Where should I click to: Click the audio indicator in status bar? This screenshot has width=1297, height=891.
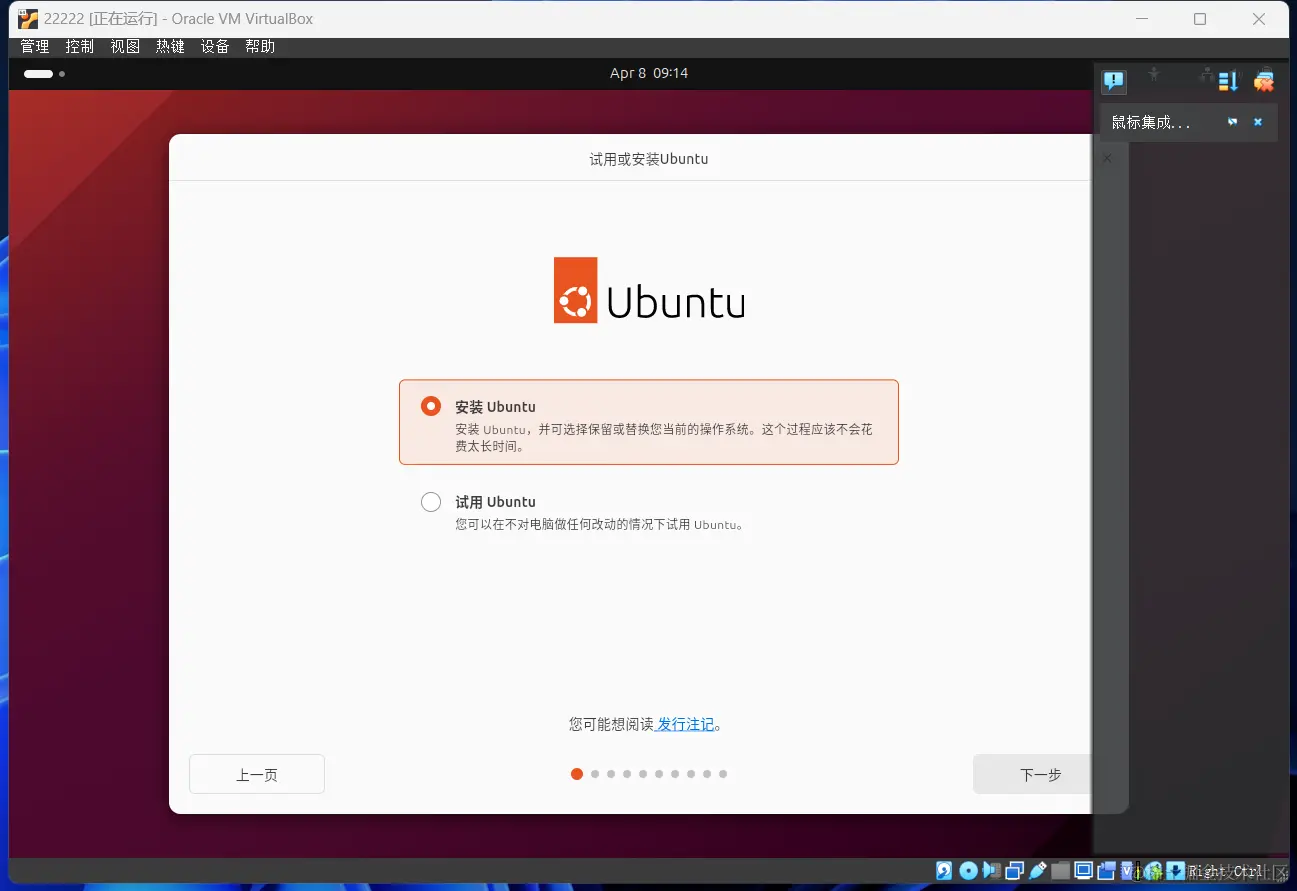point(991,871)
